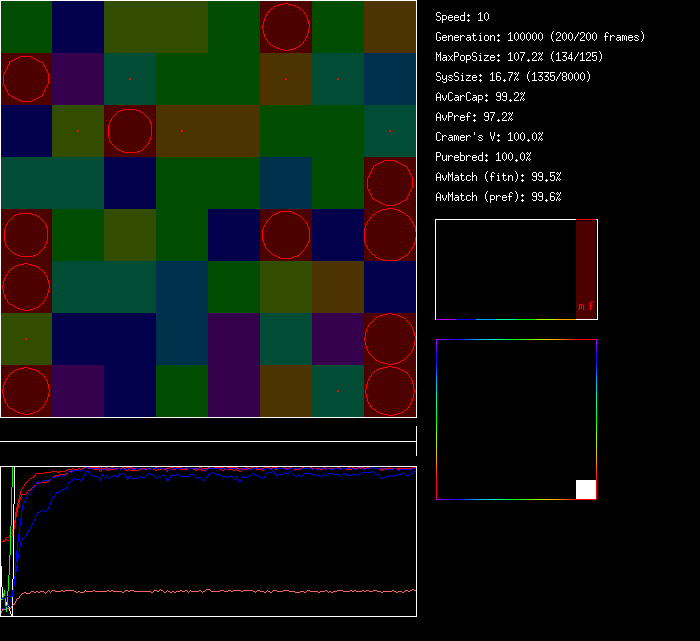Select the red circle in sixth row

coord(26,287)
